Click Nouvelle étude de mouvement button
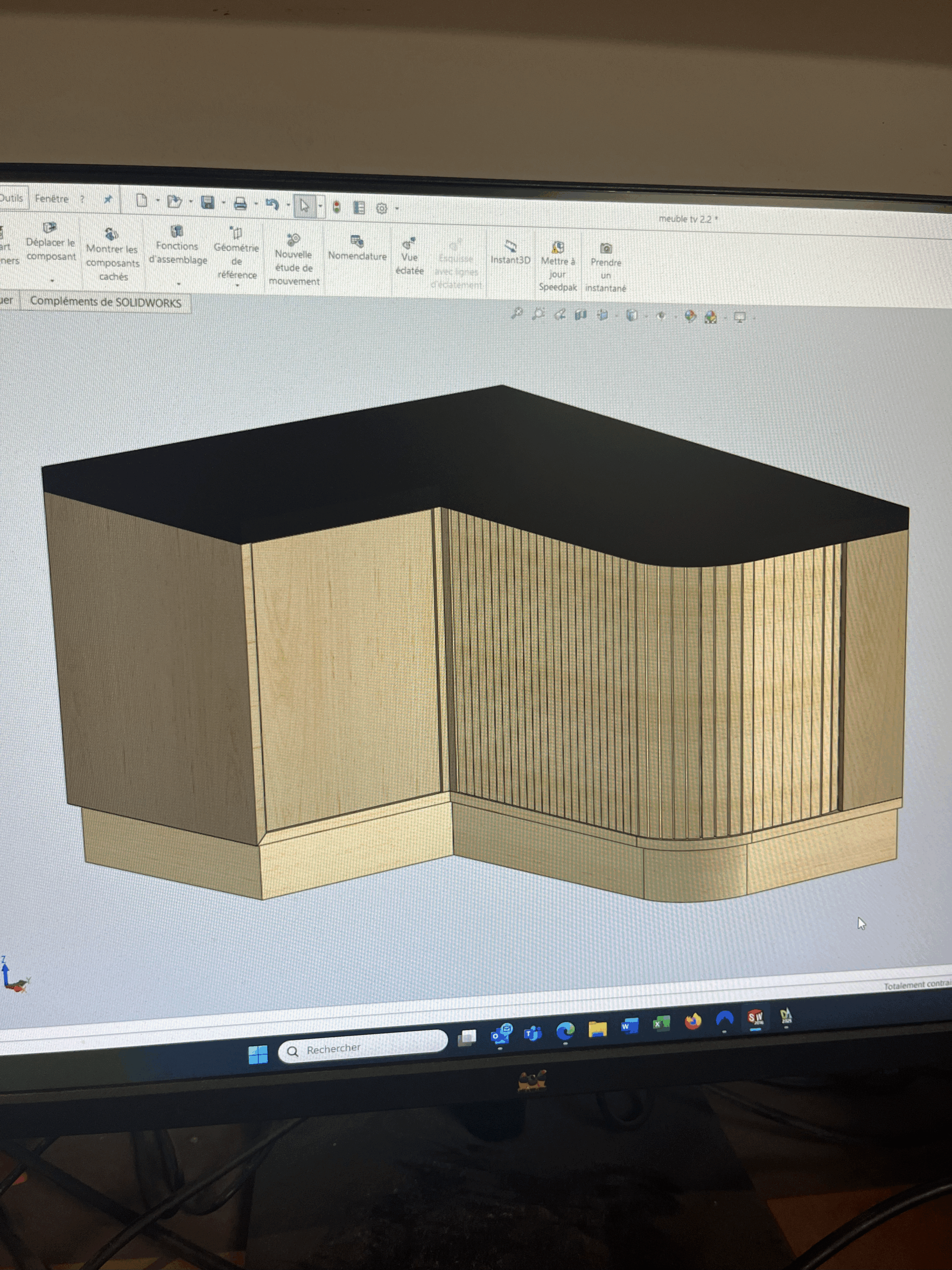Viewport: 952px width, 1270px height. (294, 259)
